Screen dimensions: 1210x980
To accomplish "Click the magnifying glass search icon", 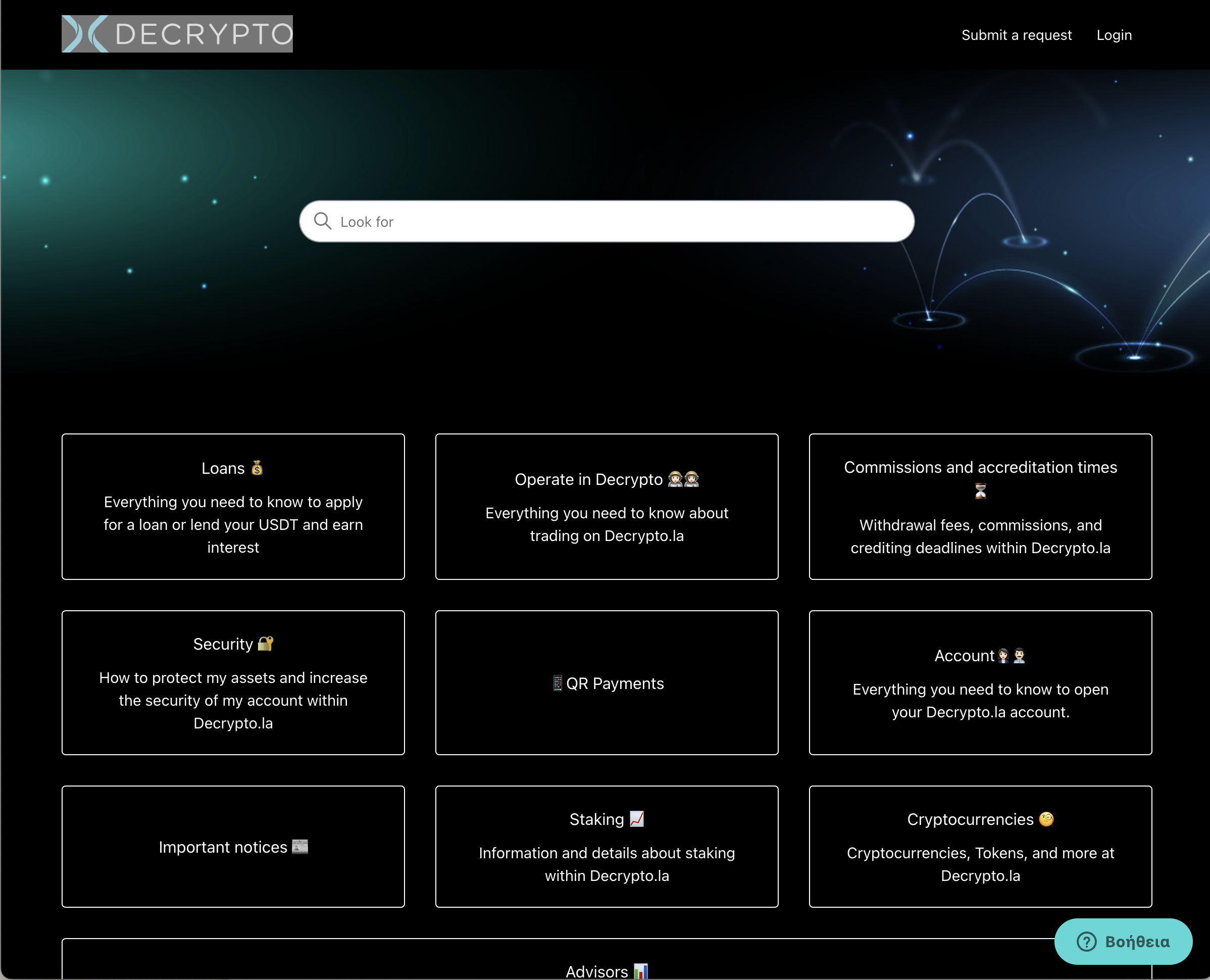I will pyautogui.click(x=322, y=221).
